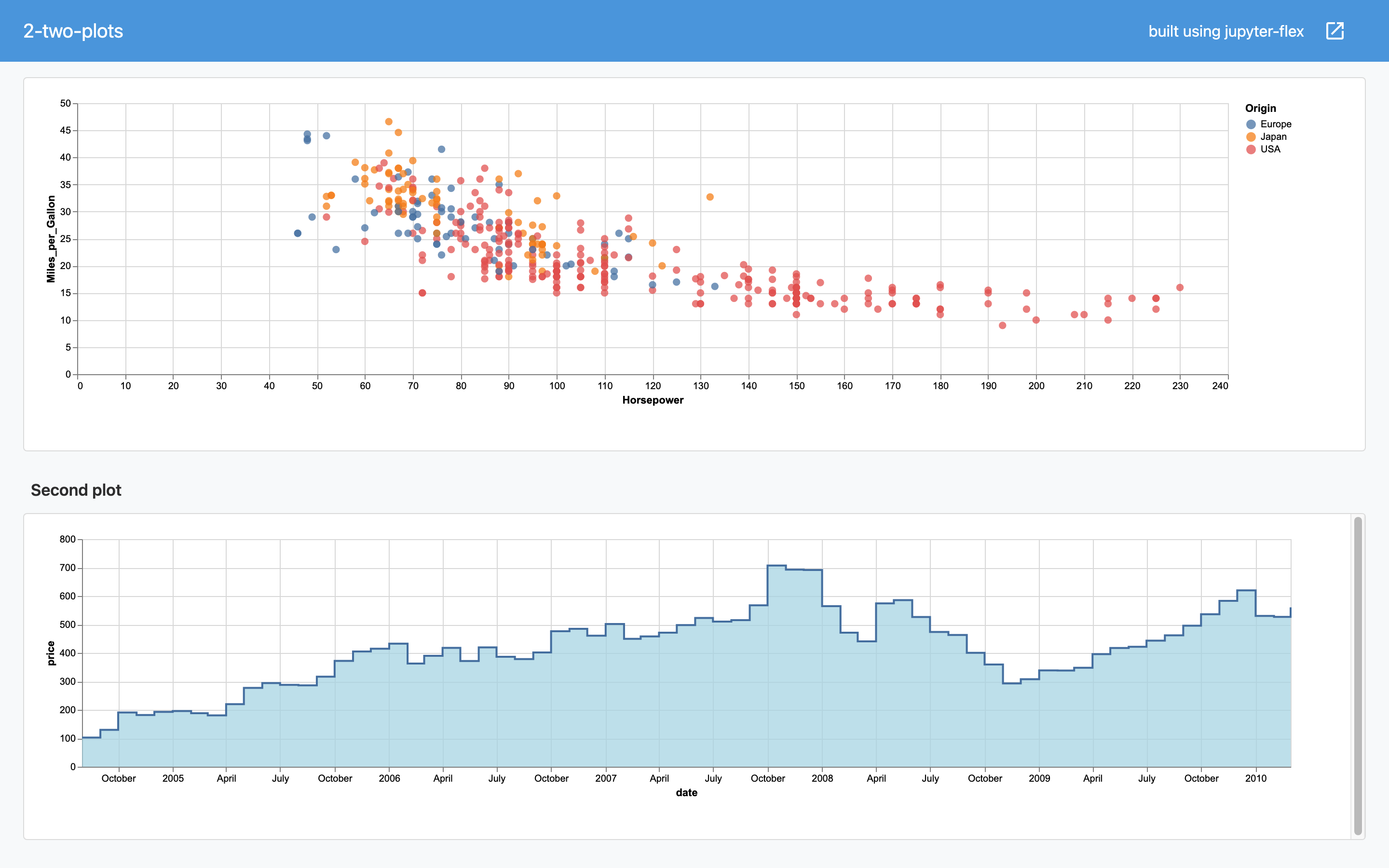Click the 2-two-plots dashboard title

point(73,31)
